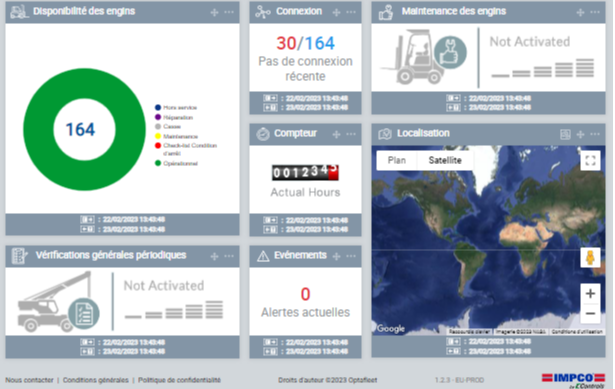Click the plus icon on Connexion widget
615x389 pixels.
pyautogui.click(x=336, y=13)
